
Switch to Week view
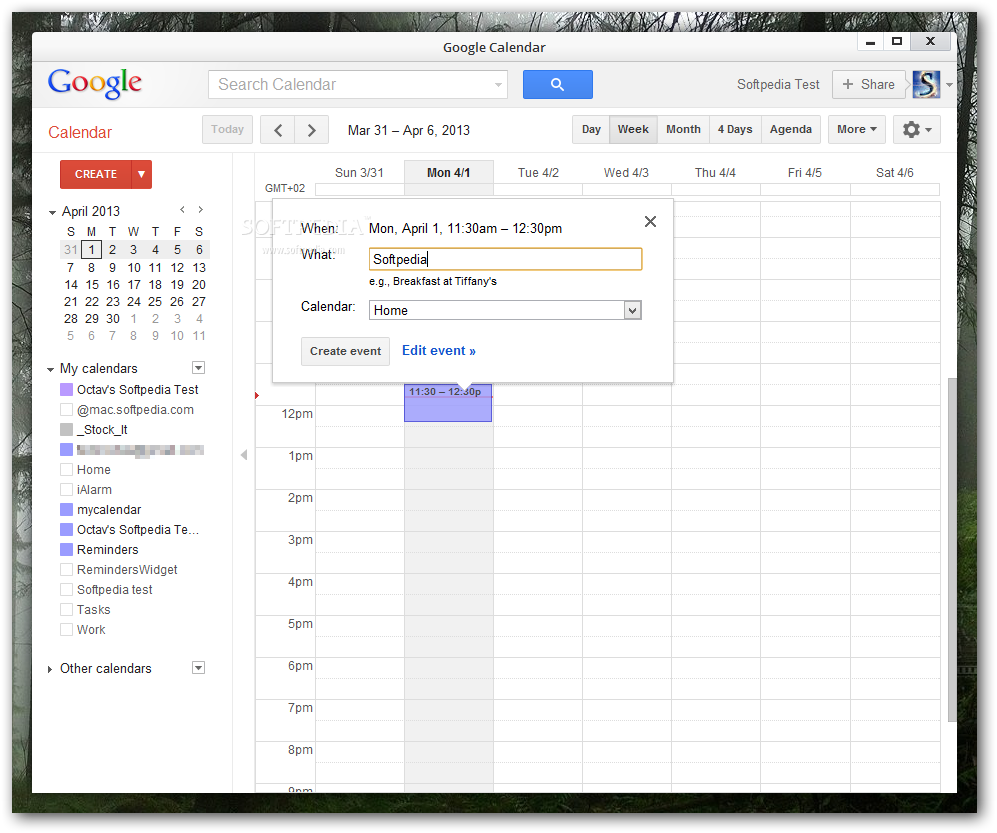[633, 130]
